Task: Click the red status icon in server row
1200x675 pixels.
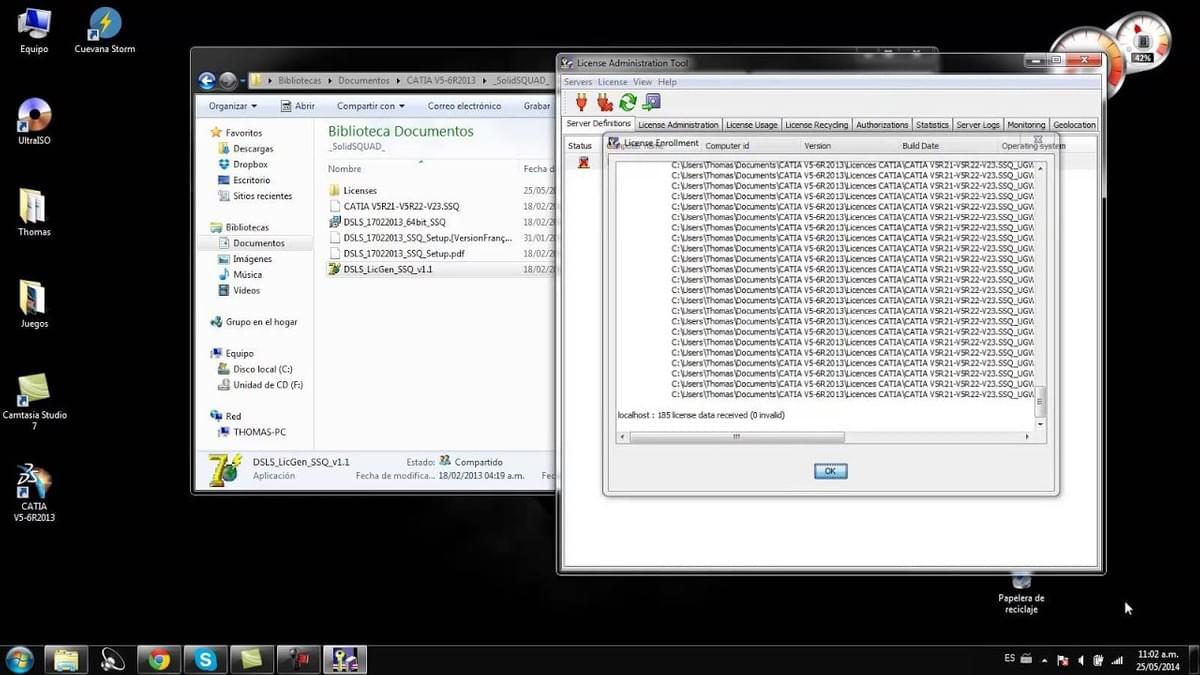Action: coord(584,162)
